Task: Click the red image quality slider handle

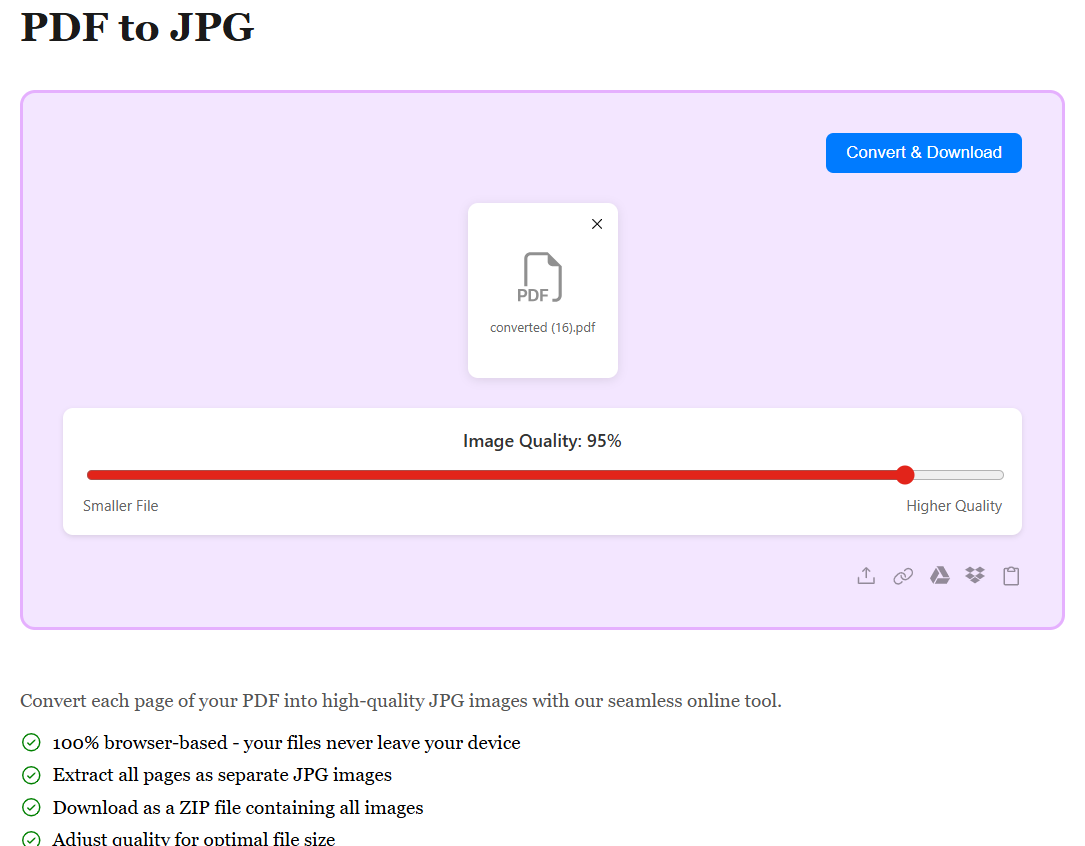Action: tap(905, 475)
